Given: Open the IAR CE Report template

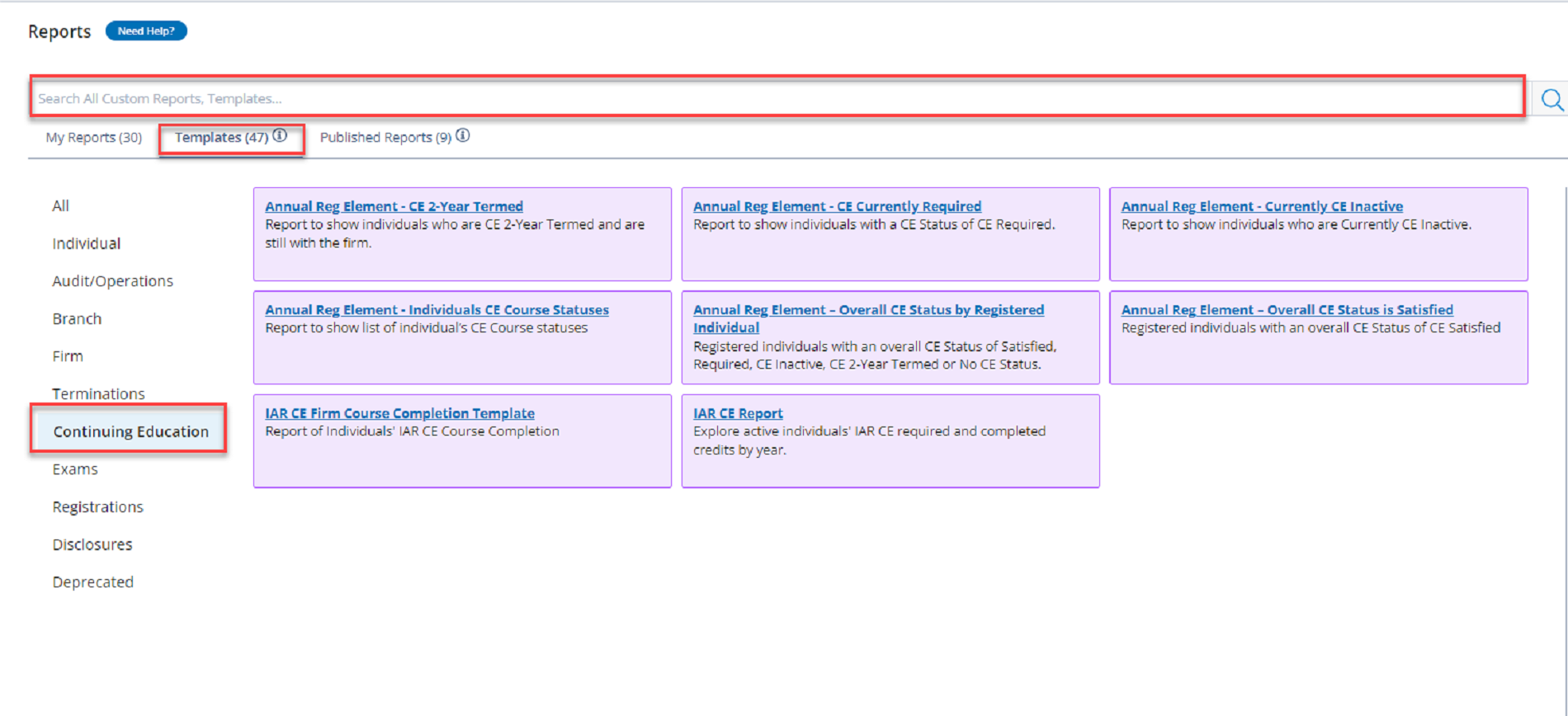Looking at the screenshot, I should [738, 413].
